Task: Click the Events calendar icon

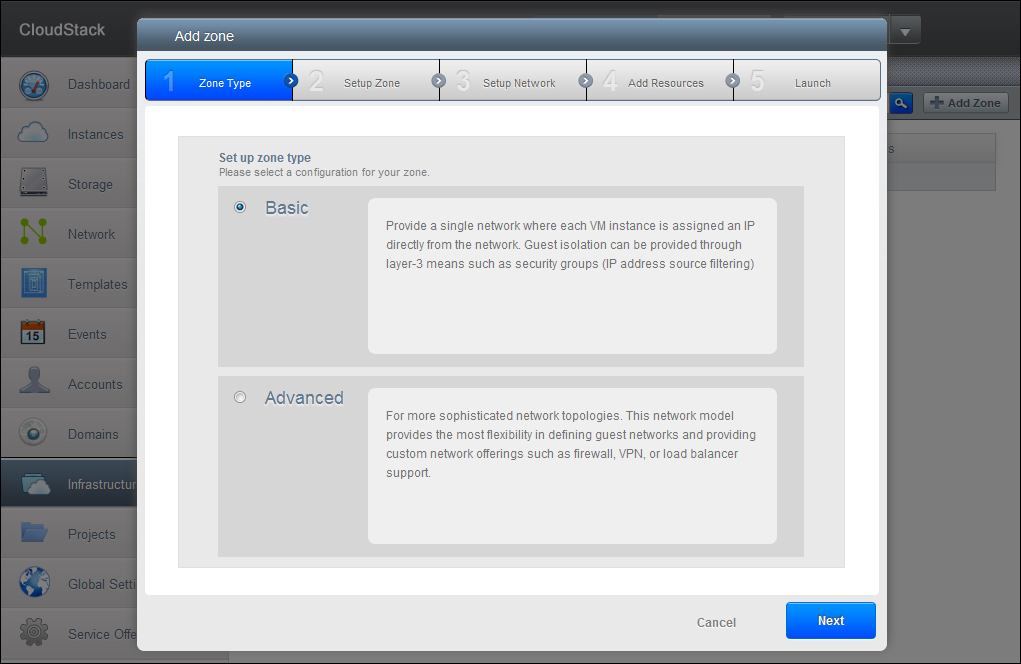Action: [34, 334]
